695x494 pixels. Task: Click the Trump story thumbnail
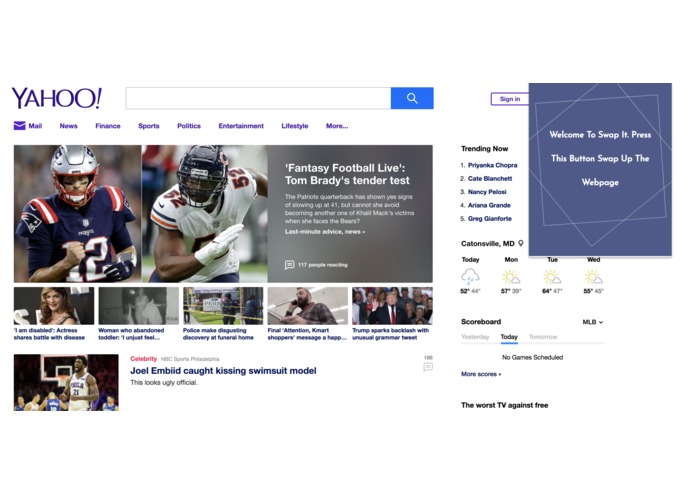pos(392,306)
